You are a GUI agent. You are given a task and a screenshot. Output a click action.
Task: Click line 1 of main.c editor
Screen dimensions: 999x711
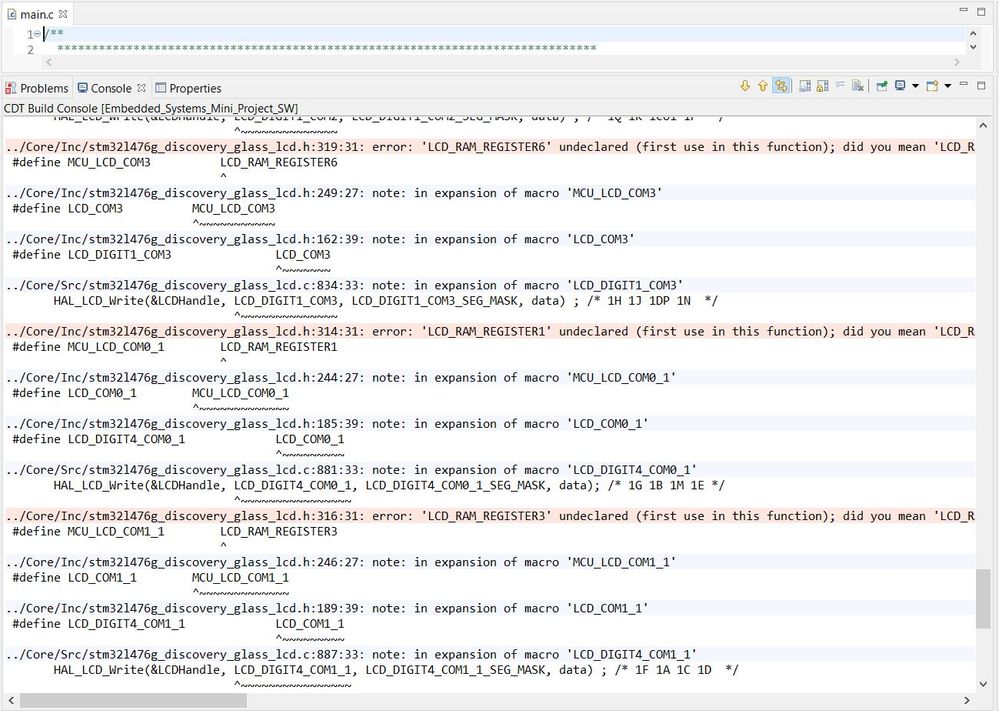pyautogui.click(x=503, y=34)
